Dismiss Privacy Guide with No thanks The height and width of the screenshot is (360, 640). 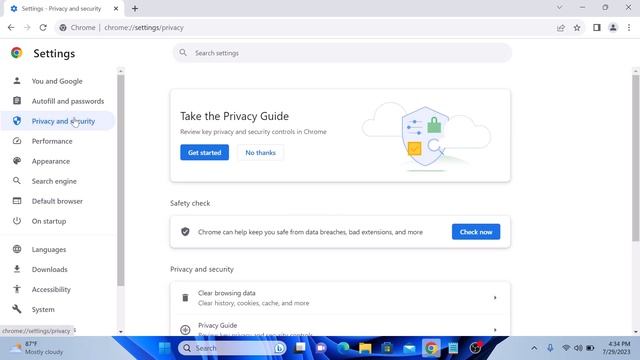[x=260, y=153]
